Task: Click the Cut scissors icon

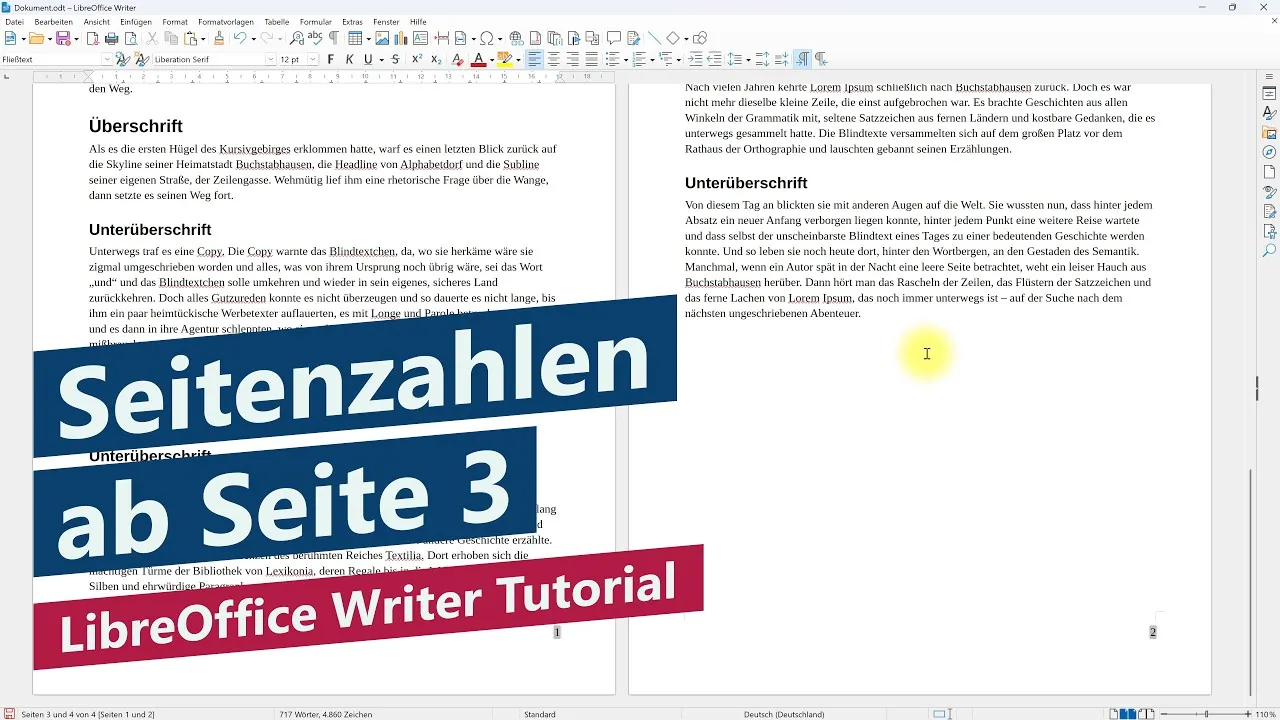Action: point(152,38)
